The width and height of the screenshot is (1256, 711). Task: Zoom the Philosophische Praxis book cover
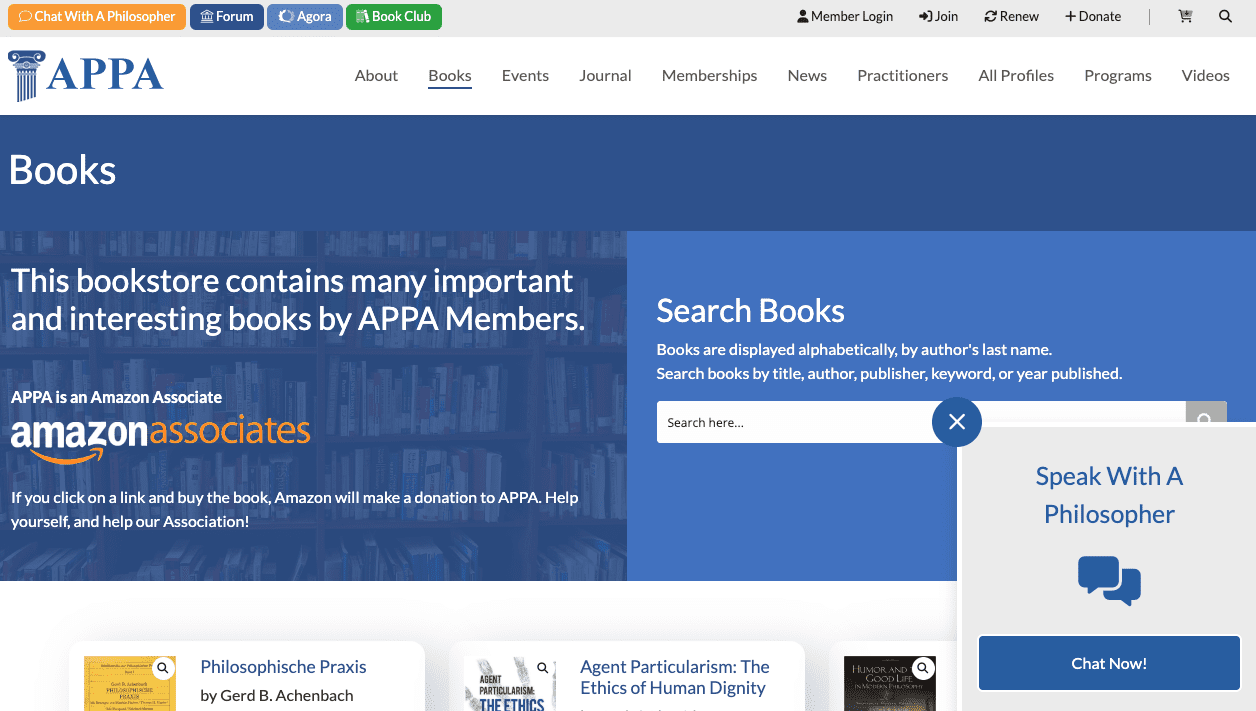coord(163,668)
